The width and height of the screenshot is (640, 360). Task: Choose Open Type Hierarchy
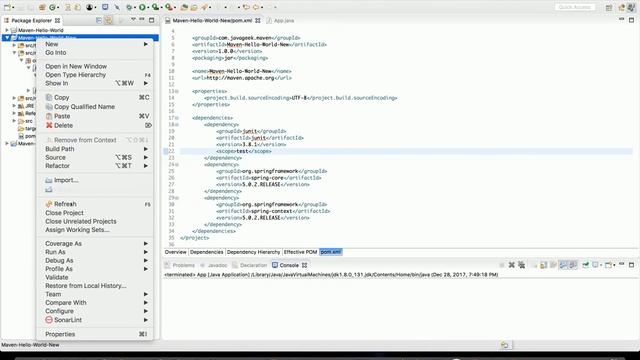(x=95, y=75)
